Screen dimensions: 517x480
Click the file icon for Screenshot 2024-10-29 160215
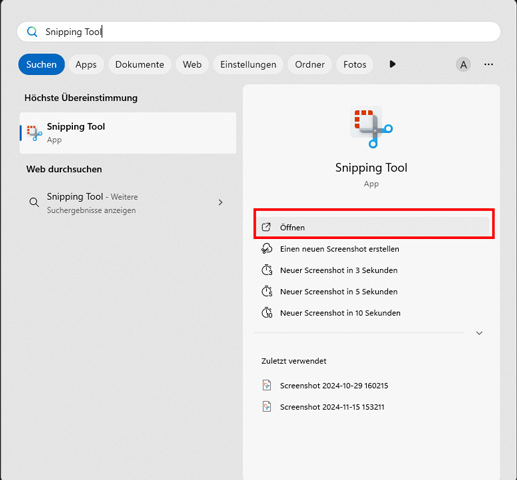point(267,385)
